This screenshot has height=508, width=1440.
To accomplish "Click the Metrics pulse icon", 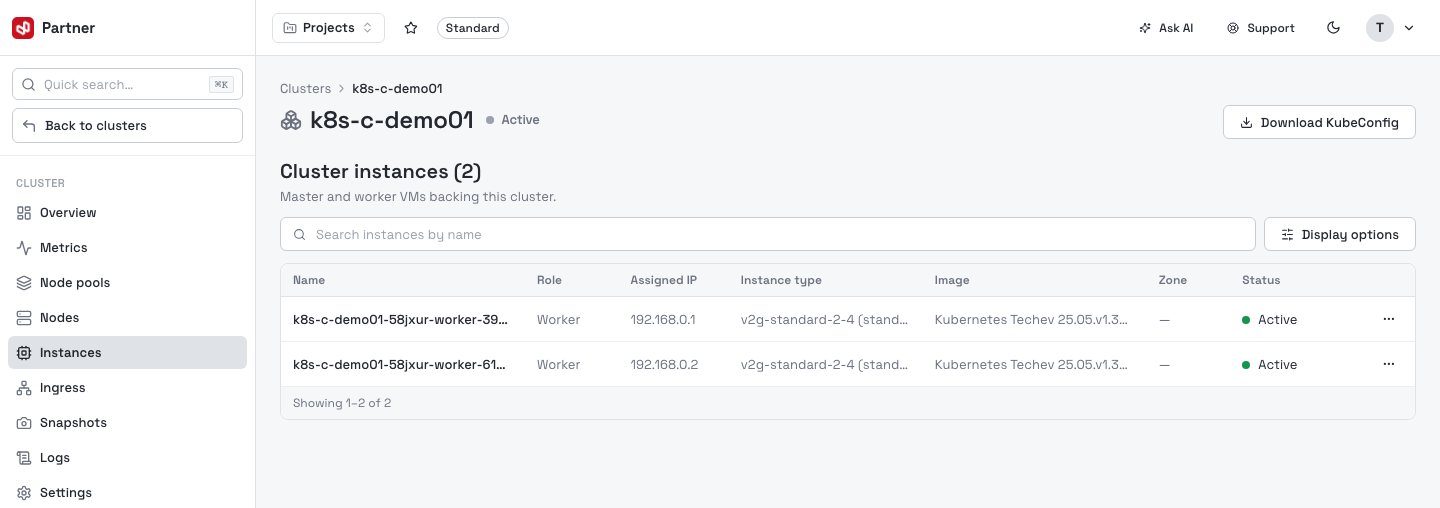I will click(24, 248).
